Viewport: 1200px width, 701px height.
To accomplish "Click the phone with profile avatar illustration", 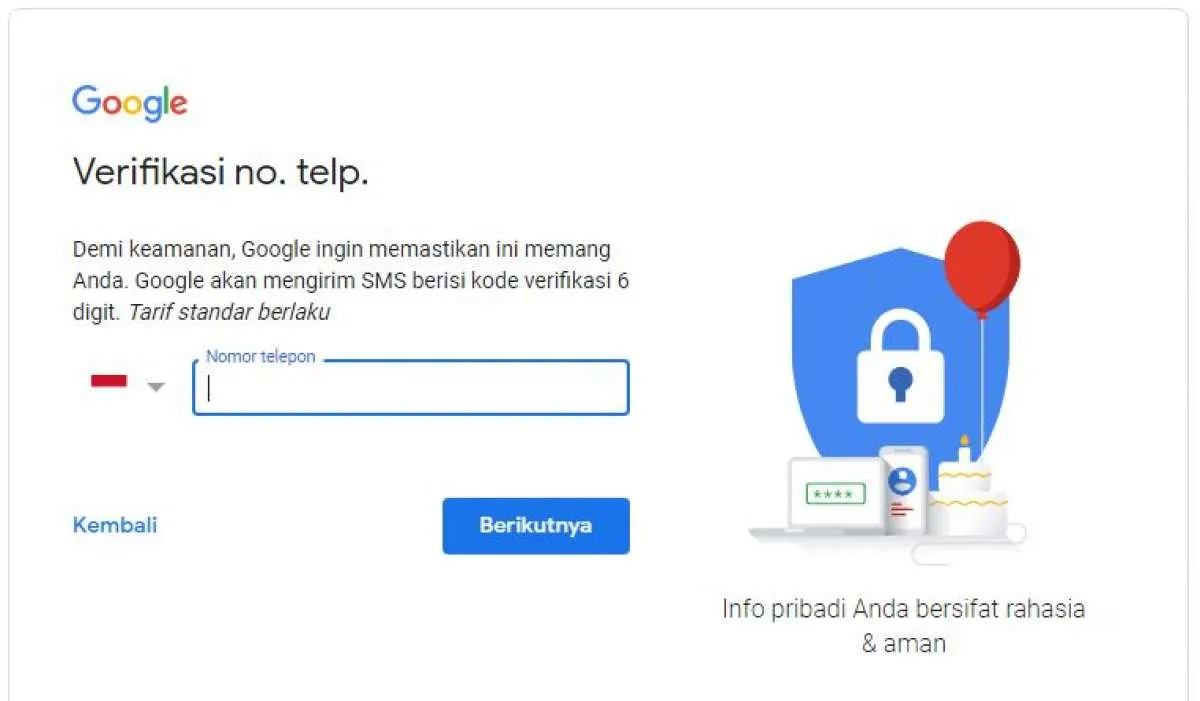I will pos(903,490).
